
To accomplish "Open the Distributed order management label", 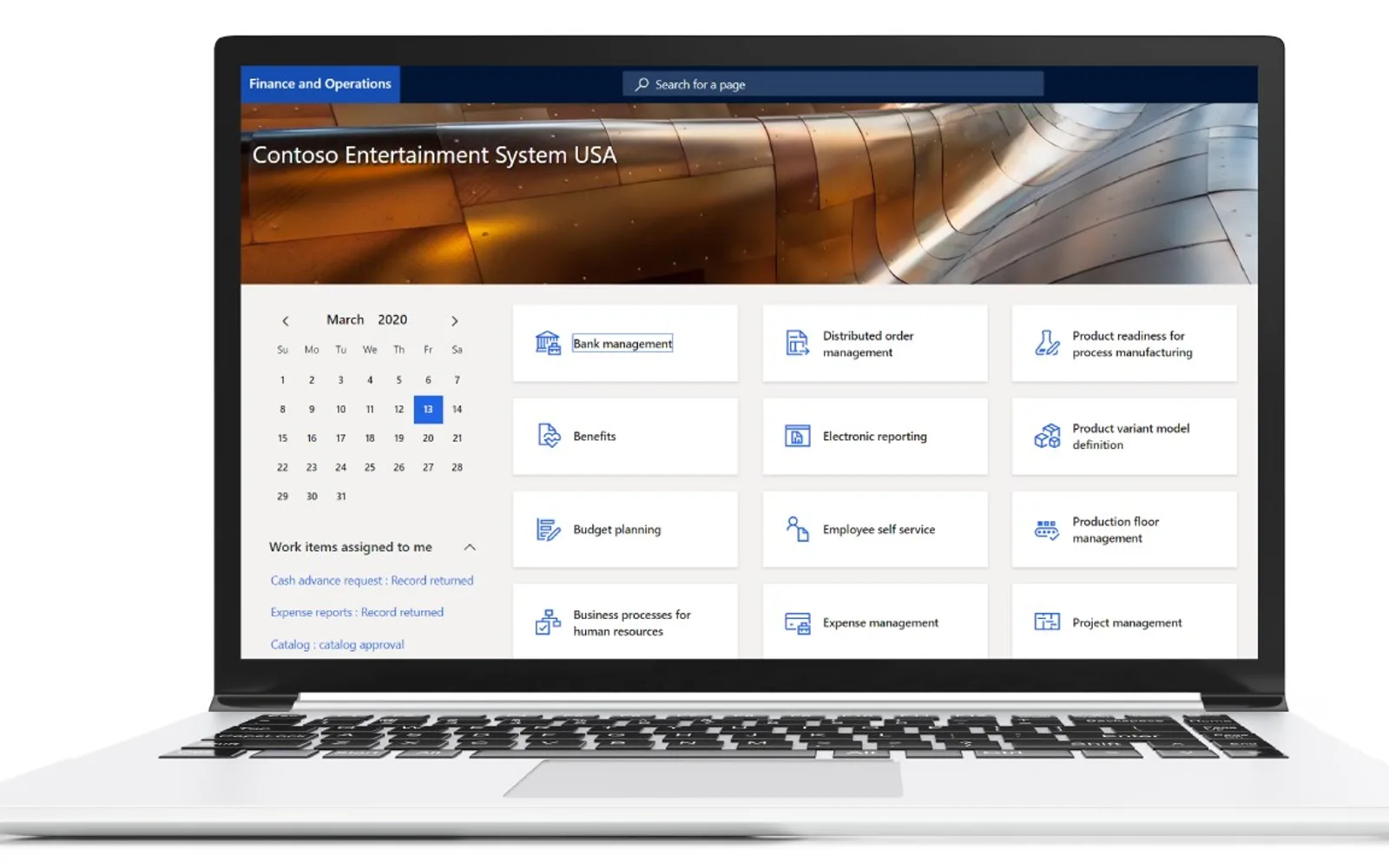I will click(x=868, y=344).
